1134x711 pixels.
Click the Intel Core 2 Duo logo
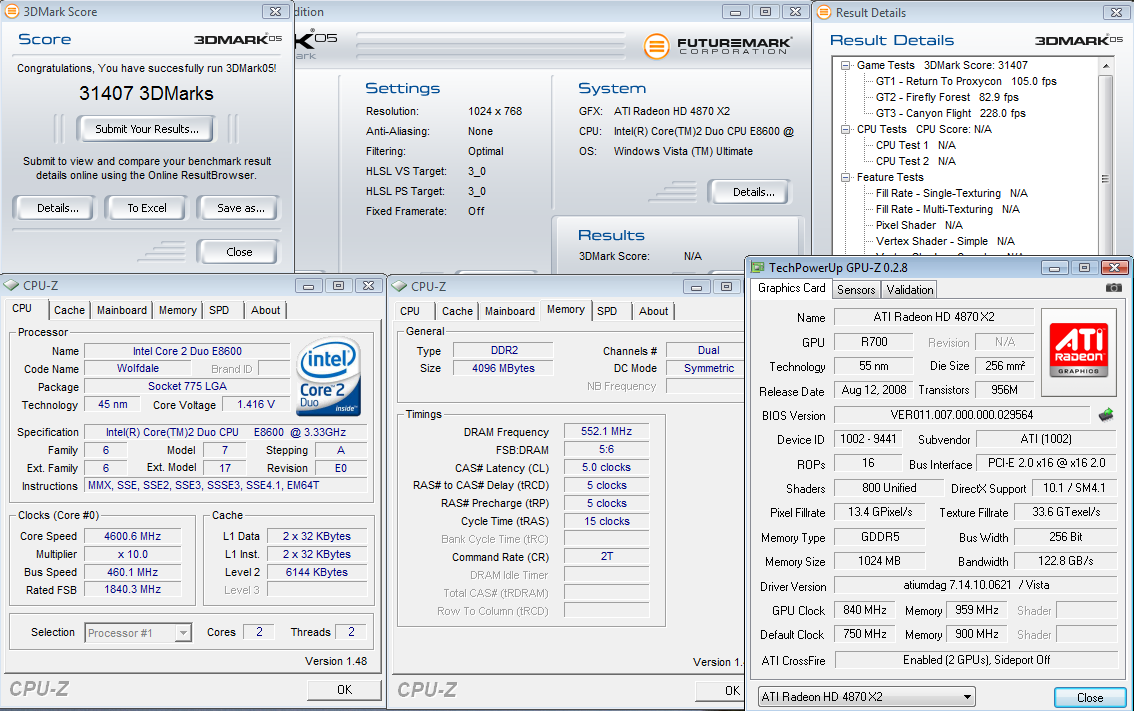coord(328,376)
